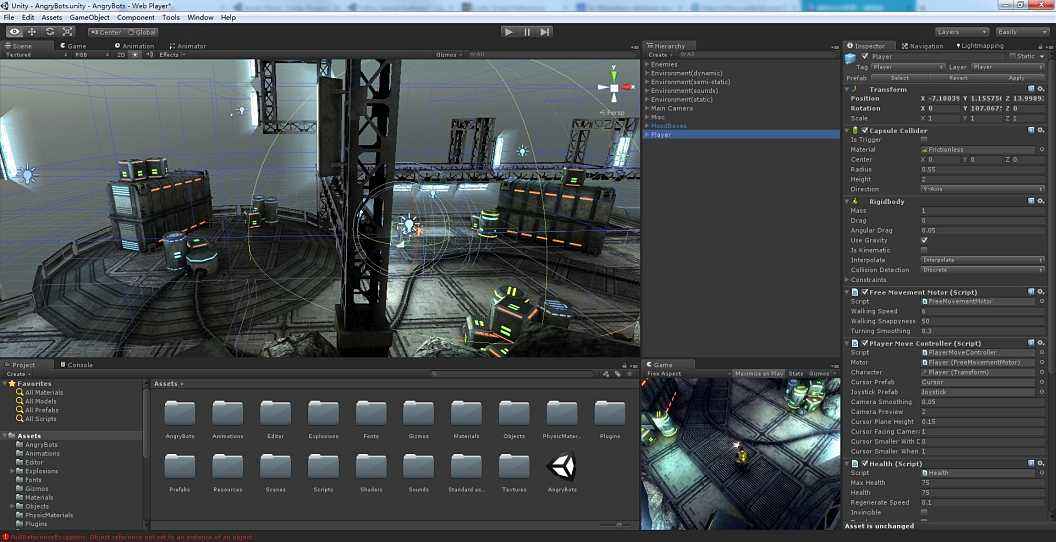
Task: Click the prefab Revert button
Action: (958, 77)
